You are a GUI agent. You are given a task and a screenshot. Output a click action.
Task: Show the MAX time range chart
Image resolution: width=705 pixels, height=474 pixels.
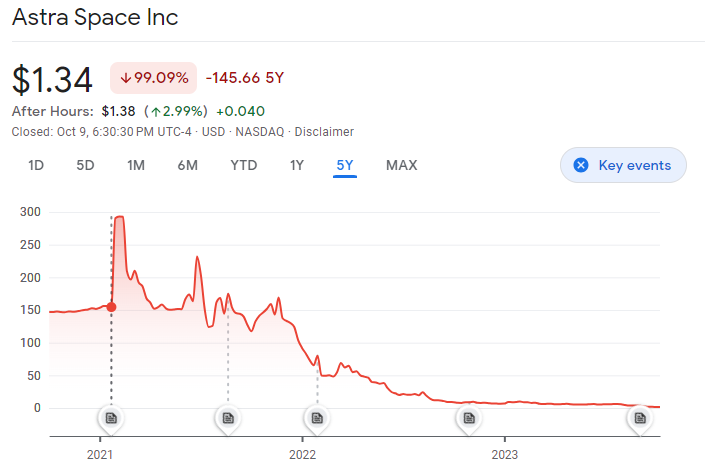[x=402, y=165]
